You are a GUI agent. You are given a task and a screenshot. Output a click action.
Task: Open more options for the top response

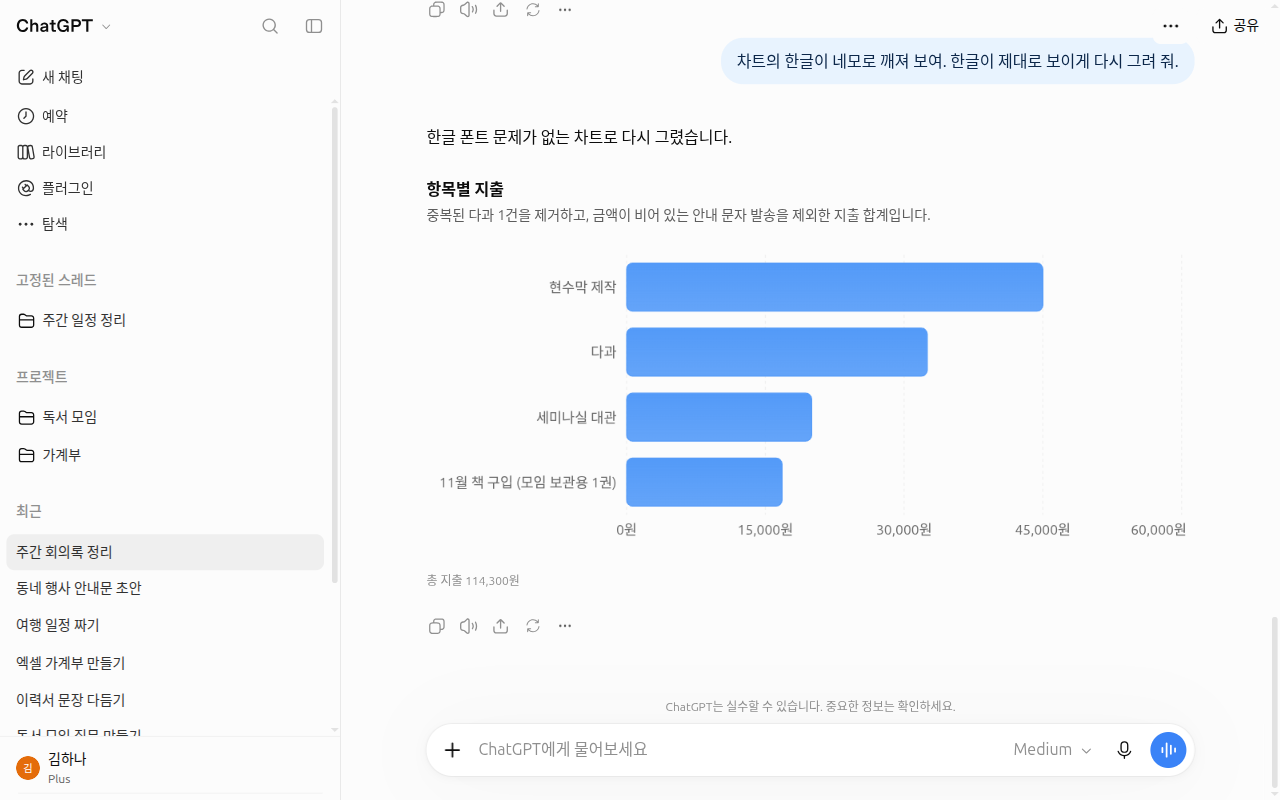(x=565, y=9)
